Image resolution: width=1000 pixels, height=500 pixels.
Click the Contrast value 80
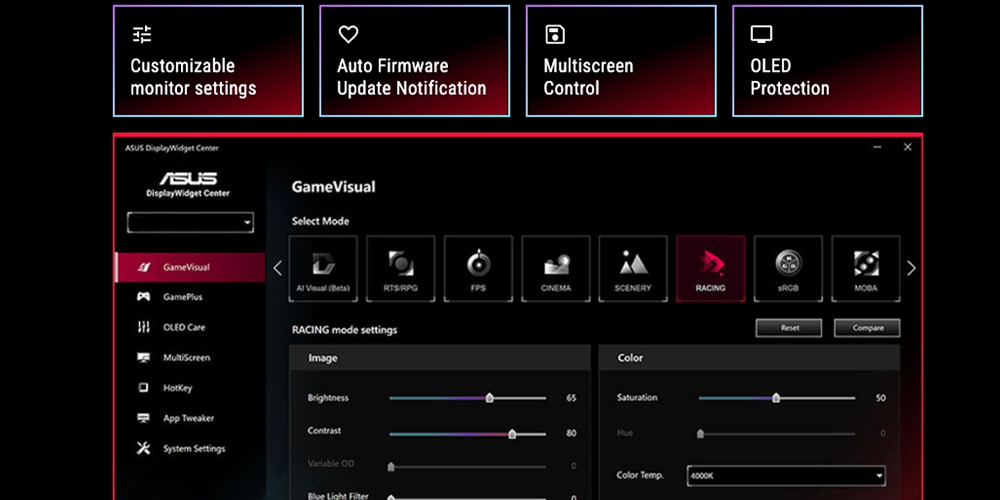(x=571, y=433)
